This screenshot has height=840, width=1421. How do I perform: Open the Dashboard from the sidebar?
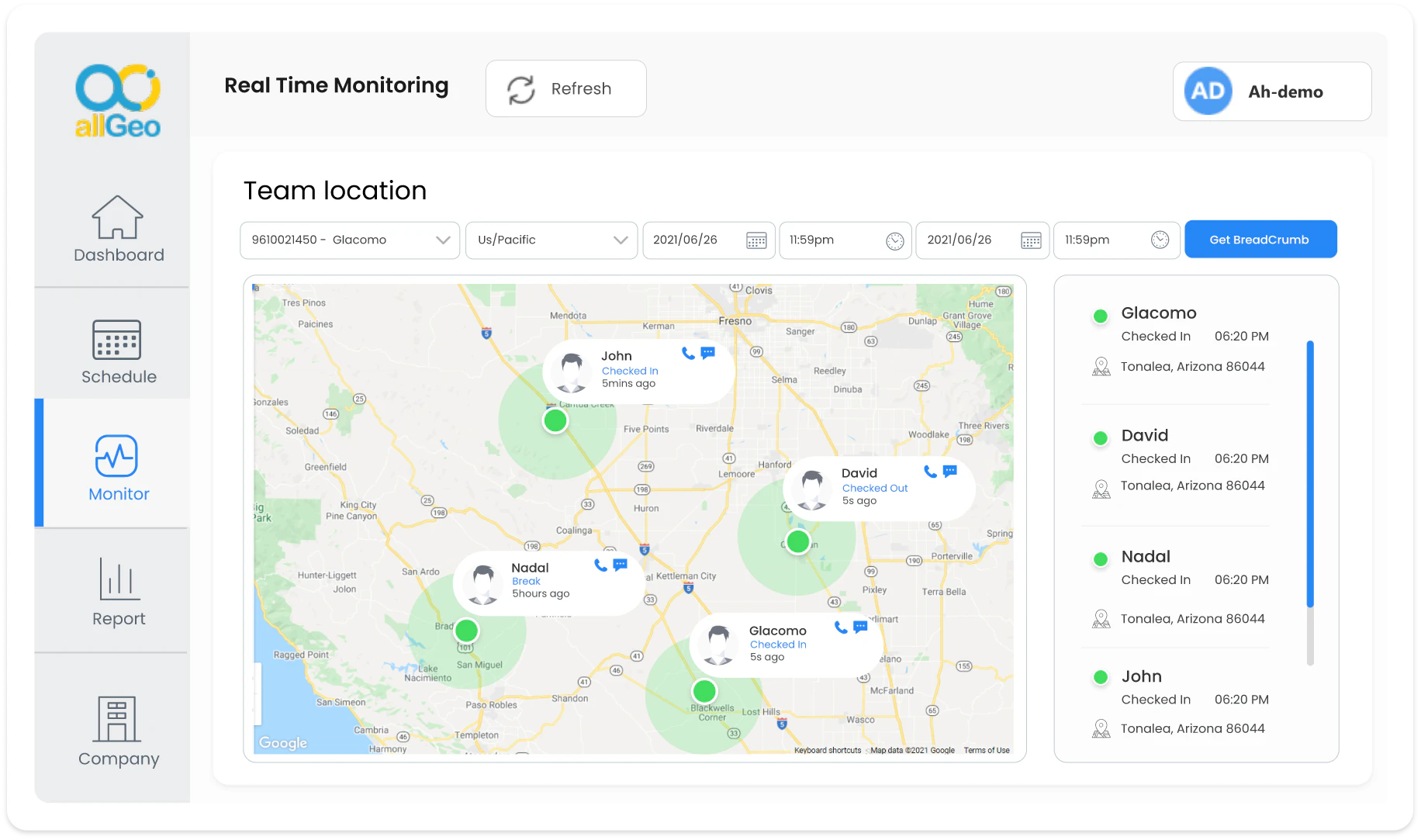[118, 230]
